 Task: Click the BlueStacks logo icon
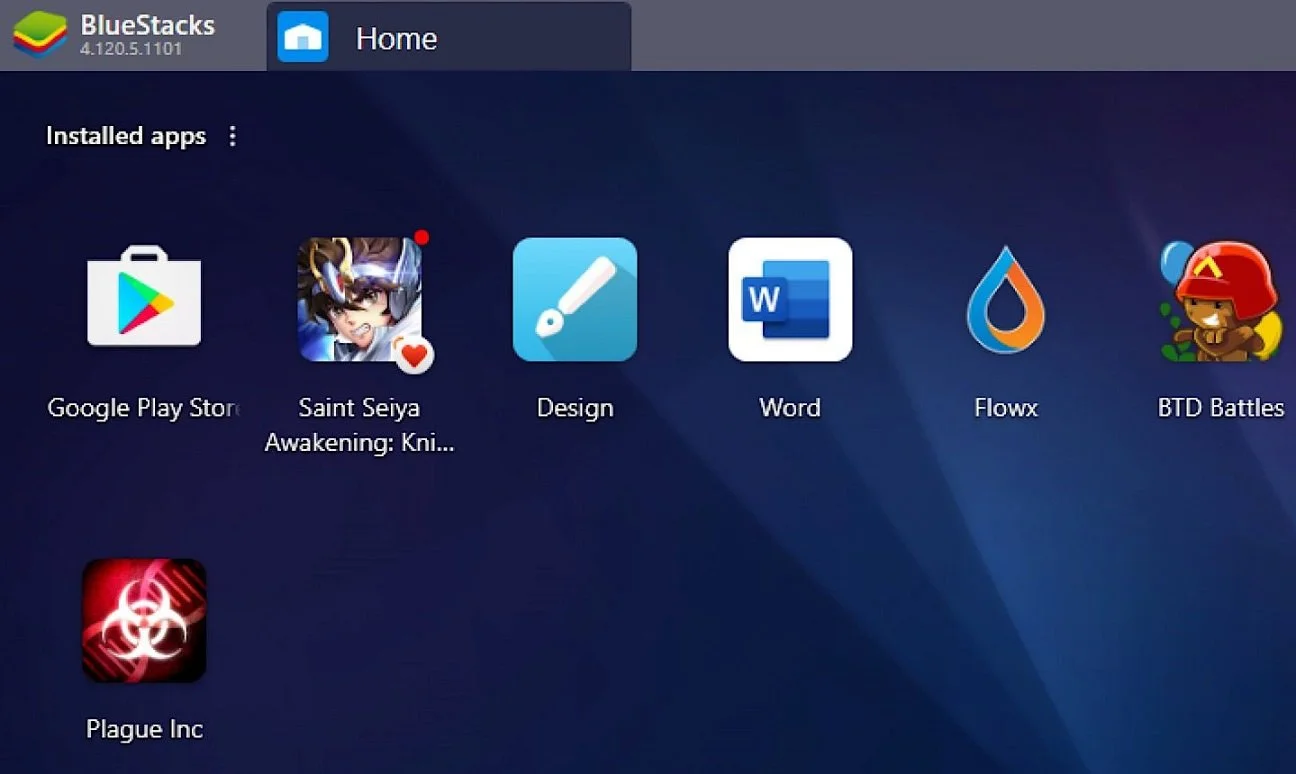click(40, 35)
